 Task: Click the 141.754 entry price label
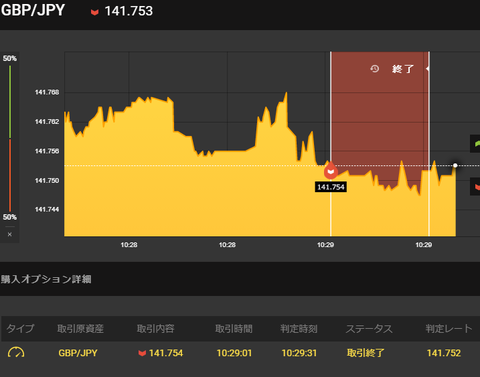331,187
